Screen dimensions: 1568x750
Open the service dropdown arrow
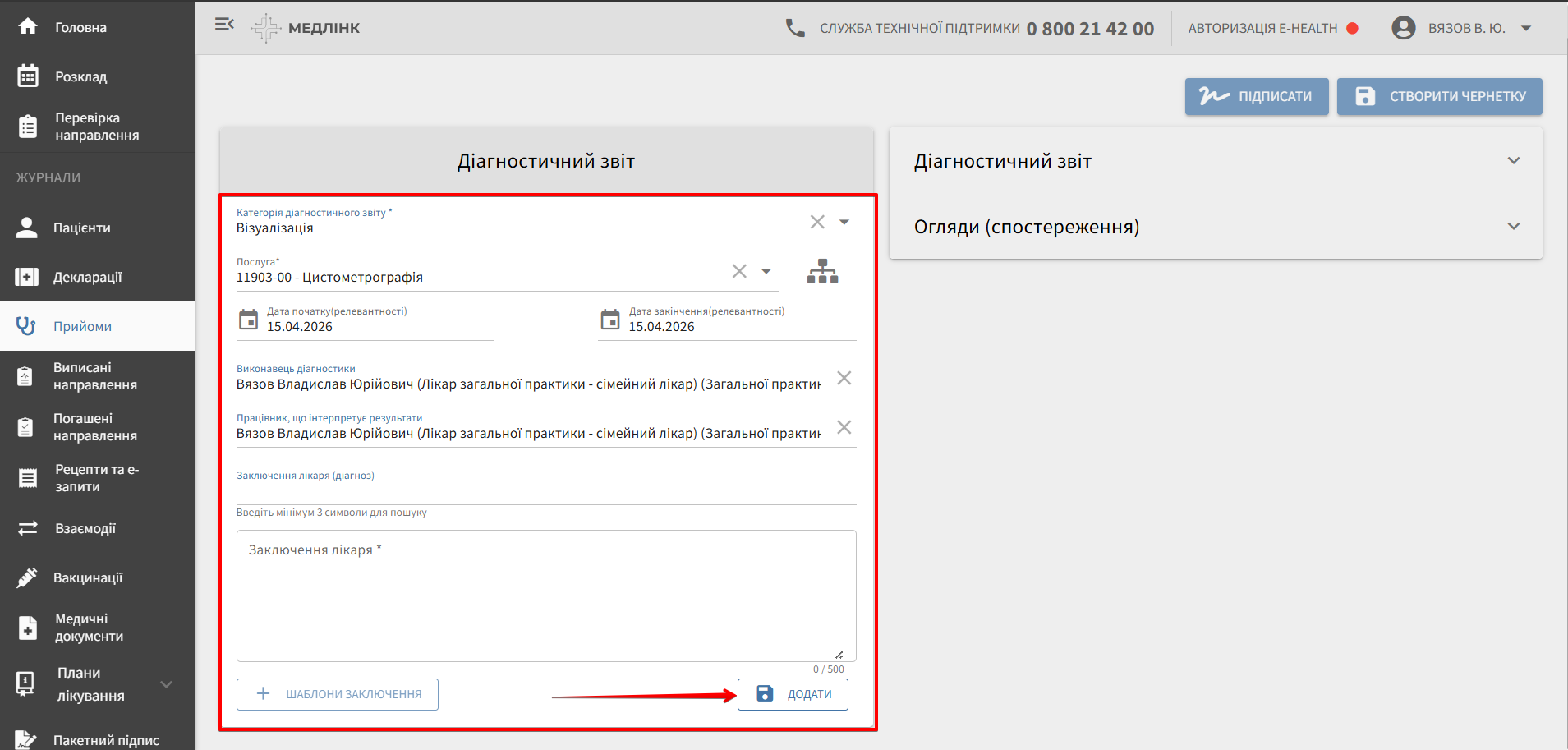(x=766, y=271)
